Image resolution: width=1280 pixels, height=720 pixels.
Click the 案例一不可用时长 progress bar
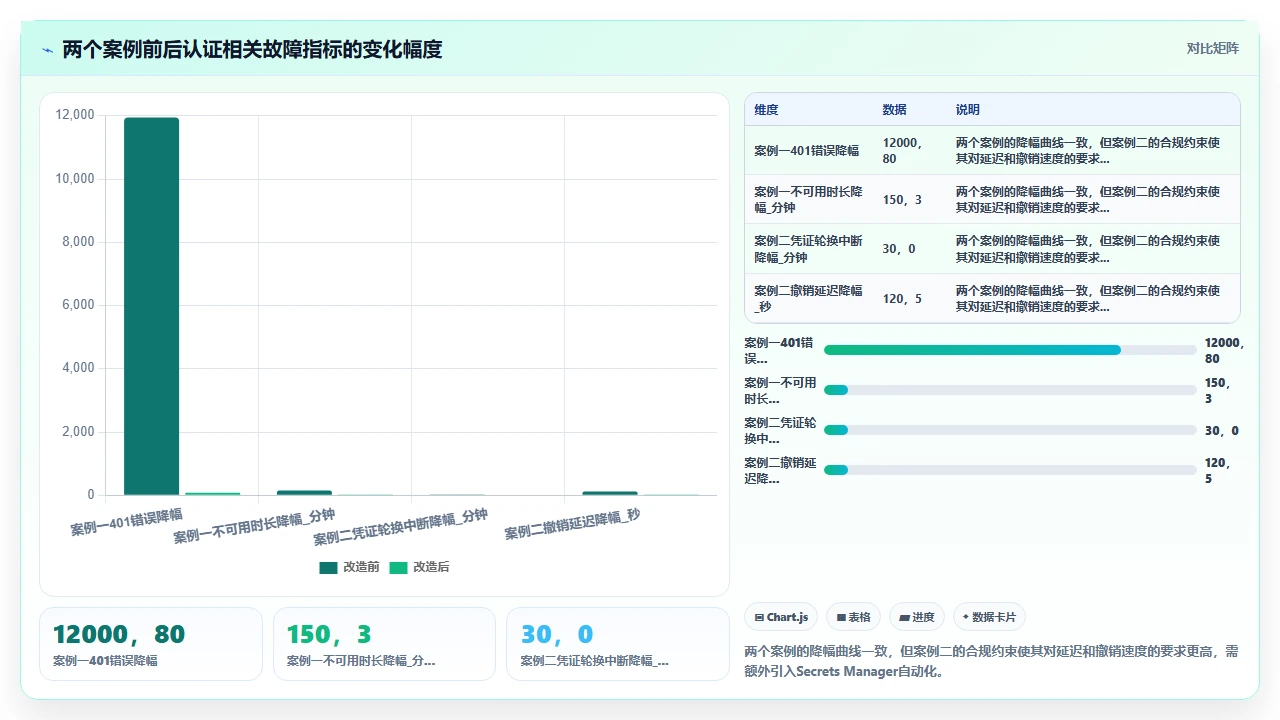tap(1010, 390)
